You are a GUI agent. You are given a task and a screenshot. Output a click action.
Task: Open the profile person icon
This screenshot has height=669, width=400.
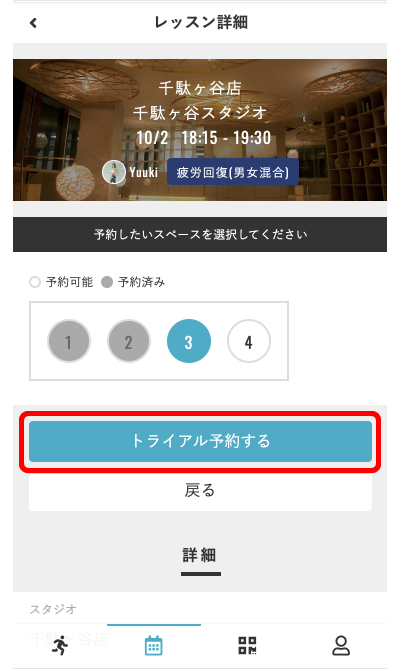click(341, 645)
